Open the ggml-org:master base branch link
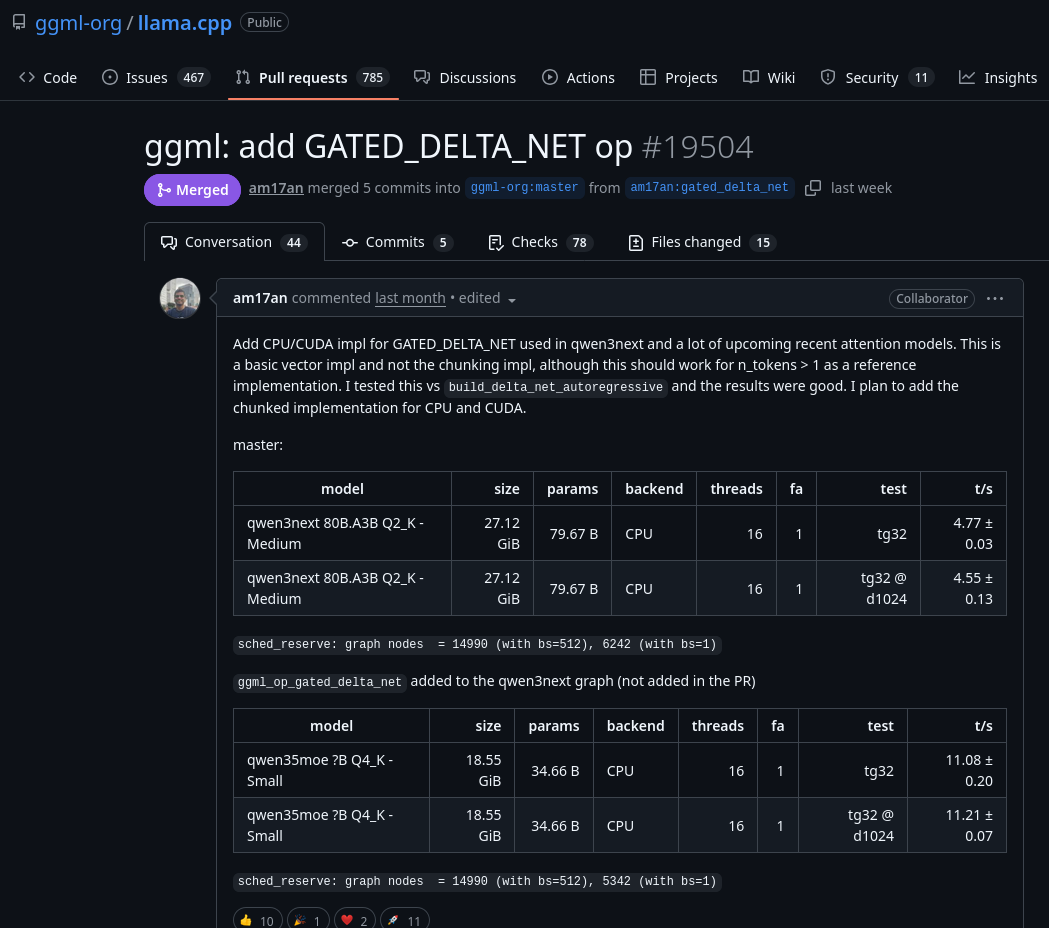1049x928 pixels. 524,188
